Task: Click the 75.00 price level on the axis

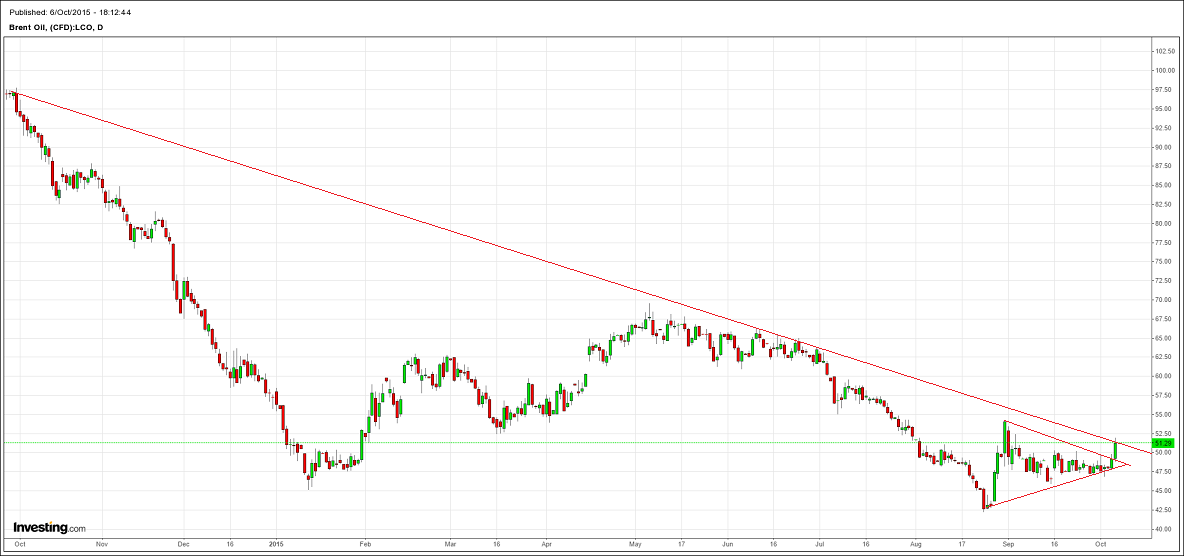Action: pyautogui.click(x=1164, y=261)
